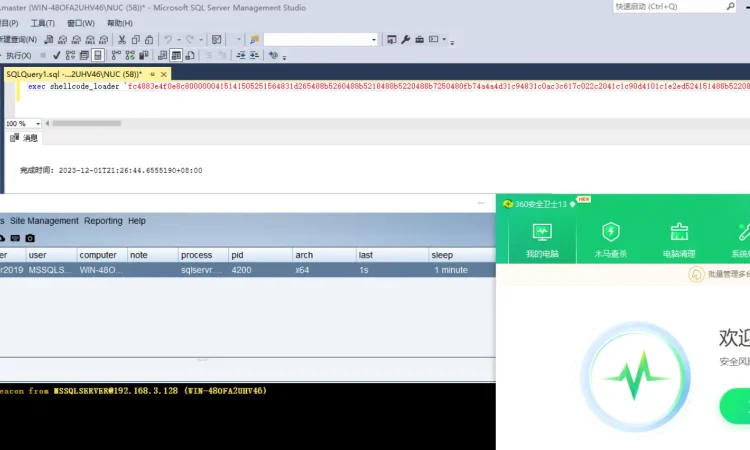The width and height of the screenshot is (750, 450).
Task: Open the 100 % zoom dropdown
Action: [38, 123]
